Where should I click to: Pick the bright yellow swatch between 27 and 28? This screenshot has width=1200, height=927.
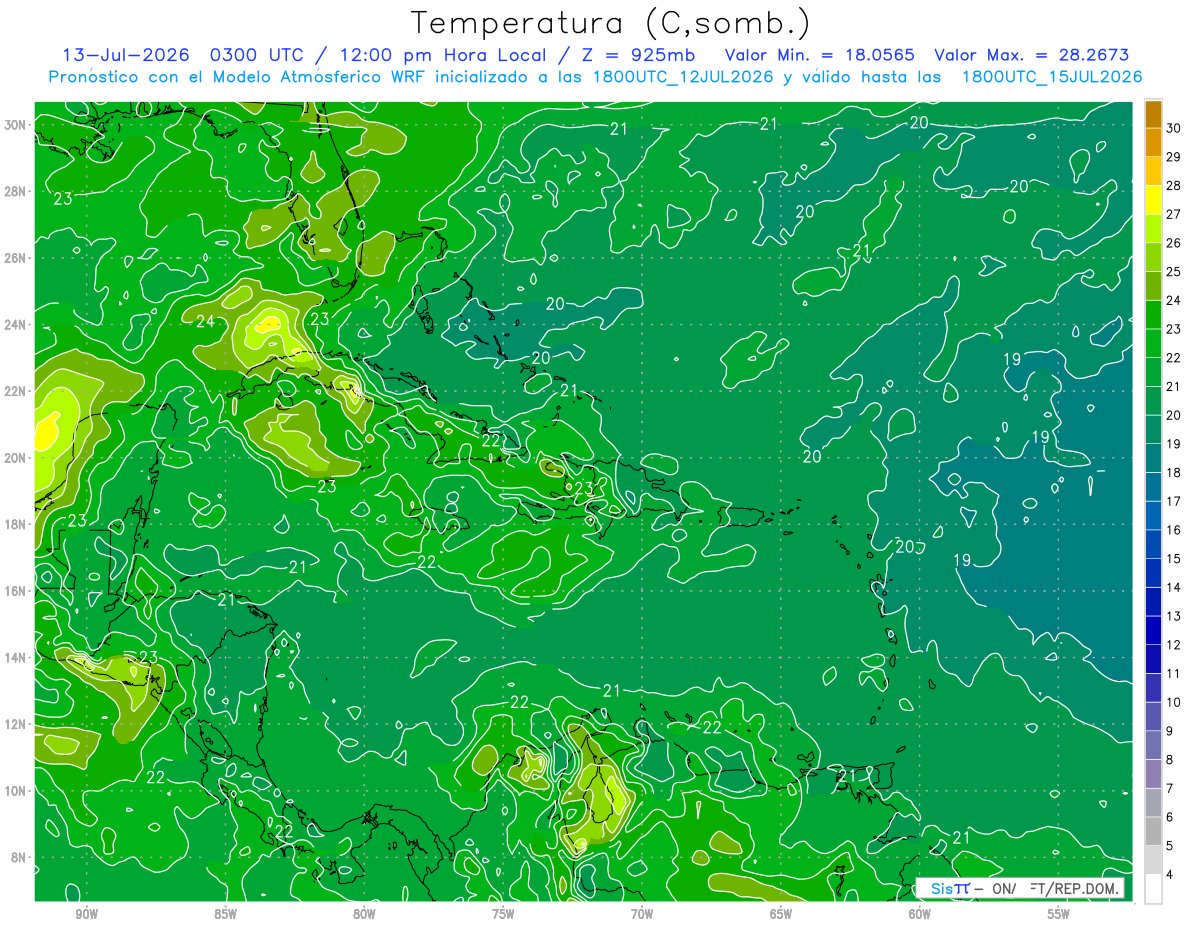click(x=1153, y=199)
